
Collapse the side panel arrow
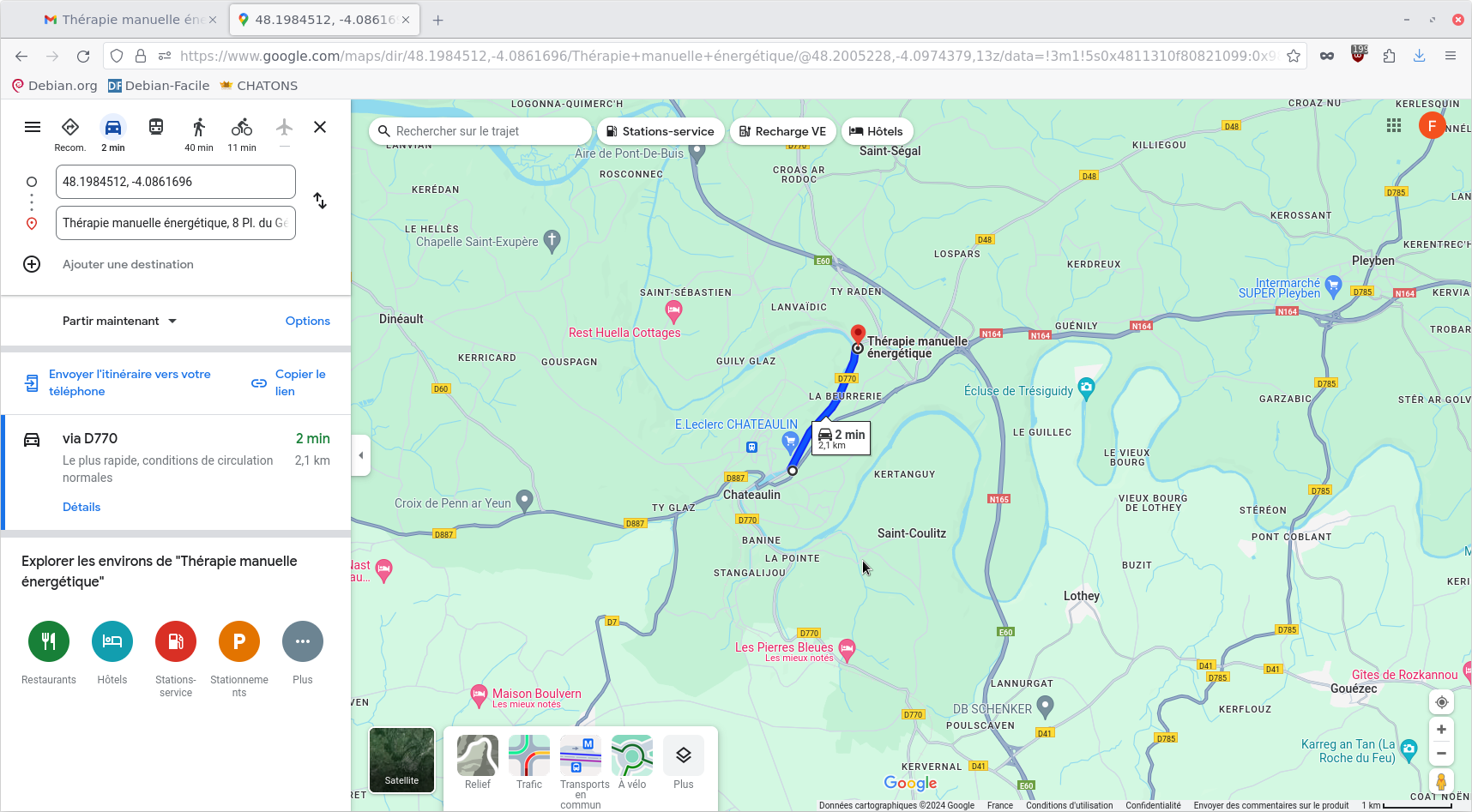361,455
